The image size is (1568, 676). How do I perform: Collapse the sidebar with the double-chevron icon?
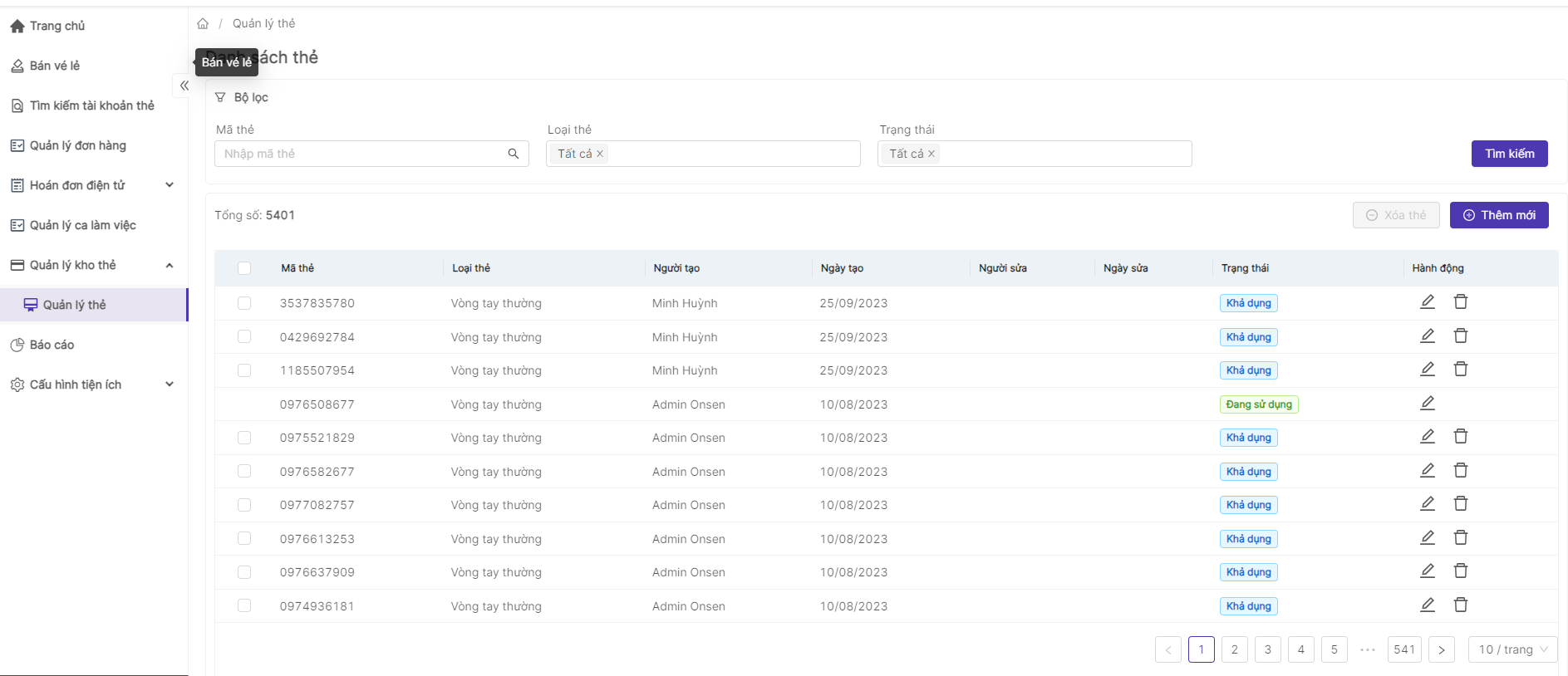point(184,86)
